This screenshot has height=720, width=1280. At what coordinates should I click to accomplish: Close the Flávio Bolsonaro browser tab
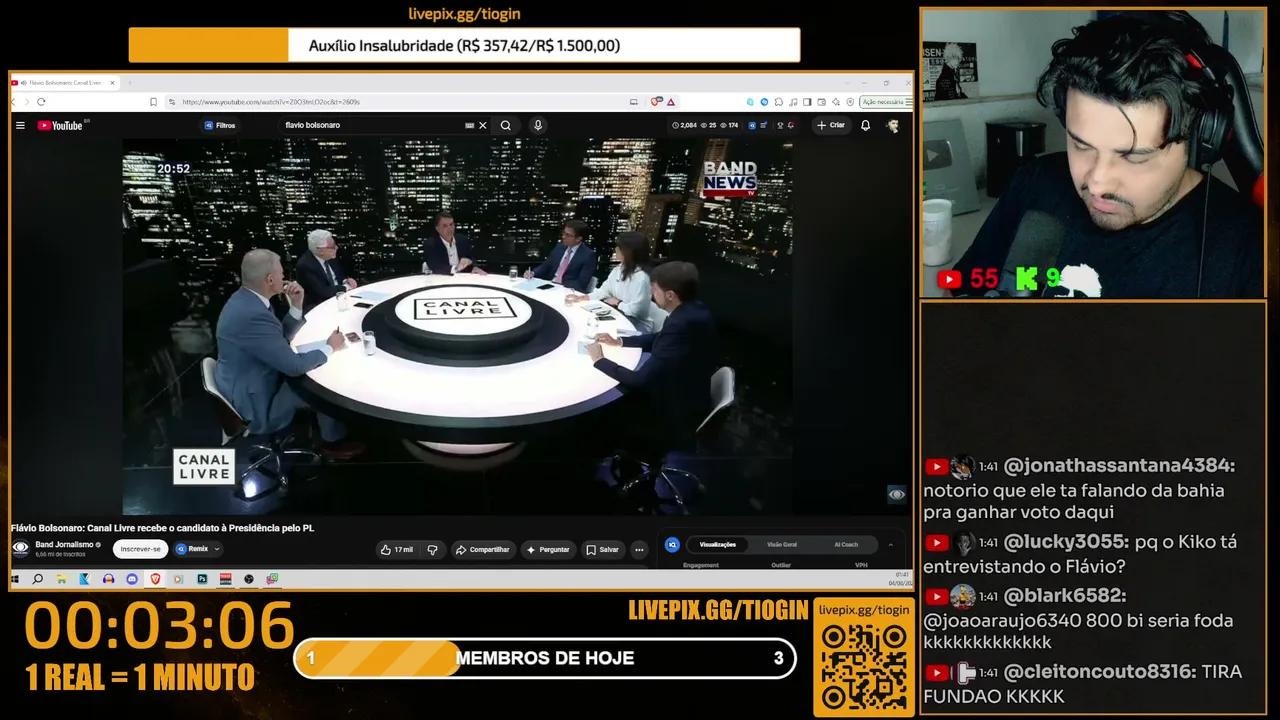(112, 83)
